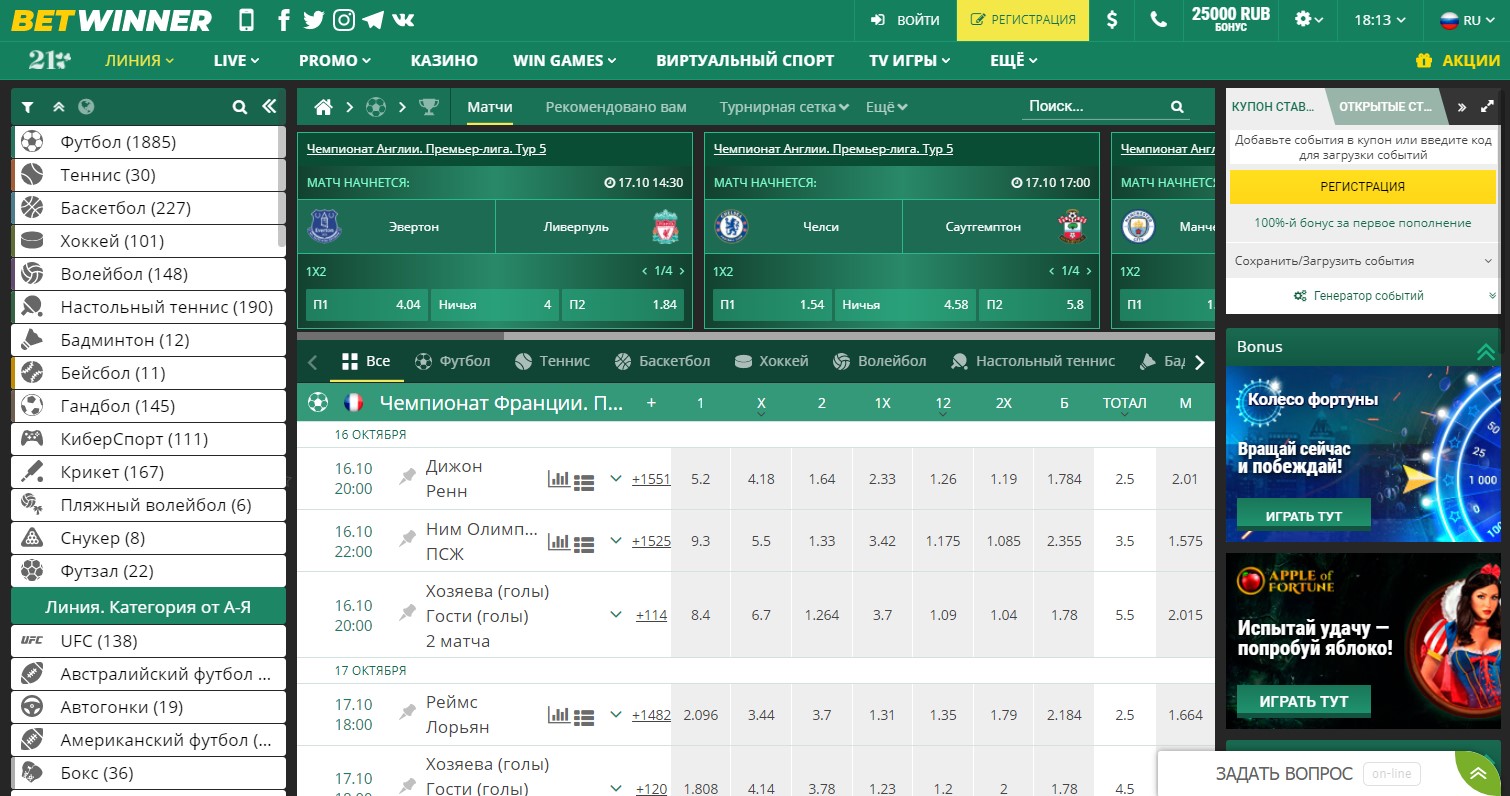
Task: Open ВИРТУАЛЬНЫЙ СПОРТ section
Action: coord(745,60)
